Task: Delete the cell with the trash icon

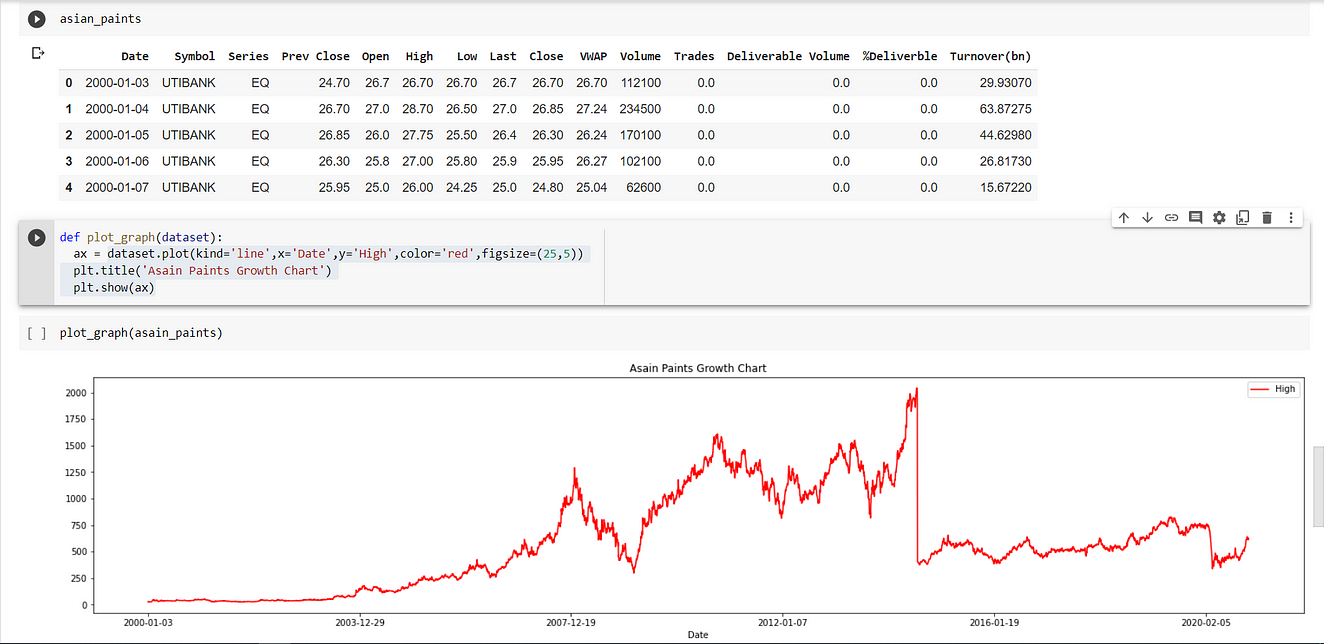Action: click(x=1267, y=217)
